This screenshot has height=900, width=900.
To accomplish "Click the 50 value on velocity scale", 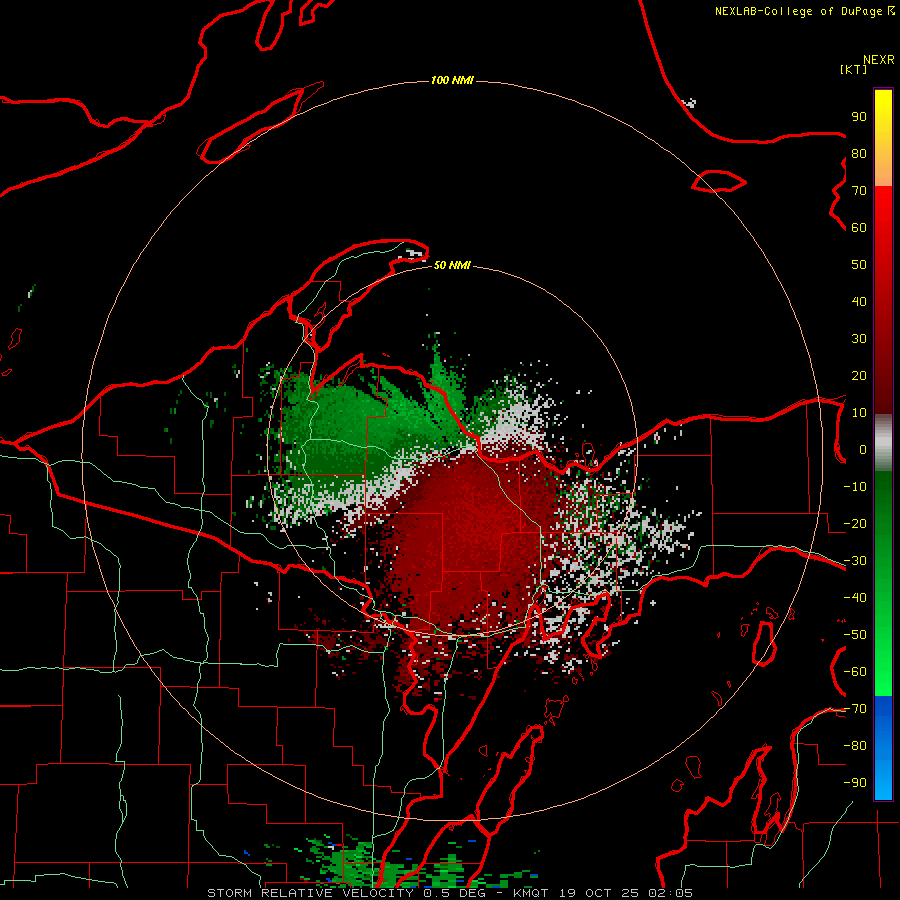I will (x=859, y=265).
